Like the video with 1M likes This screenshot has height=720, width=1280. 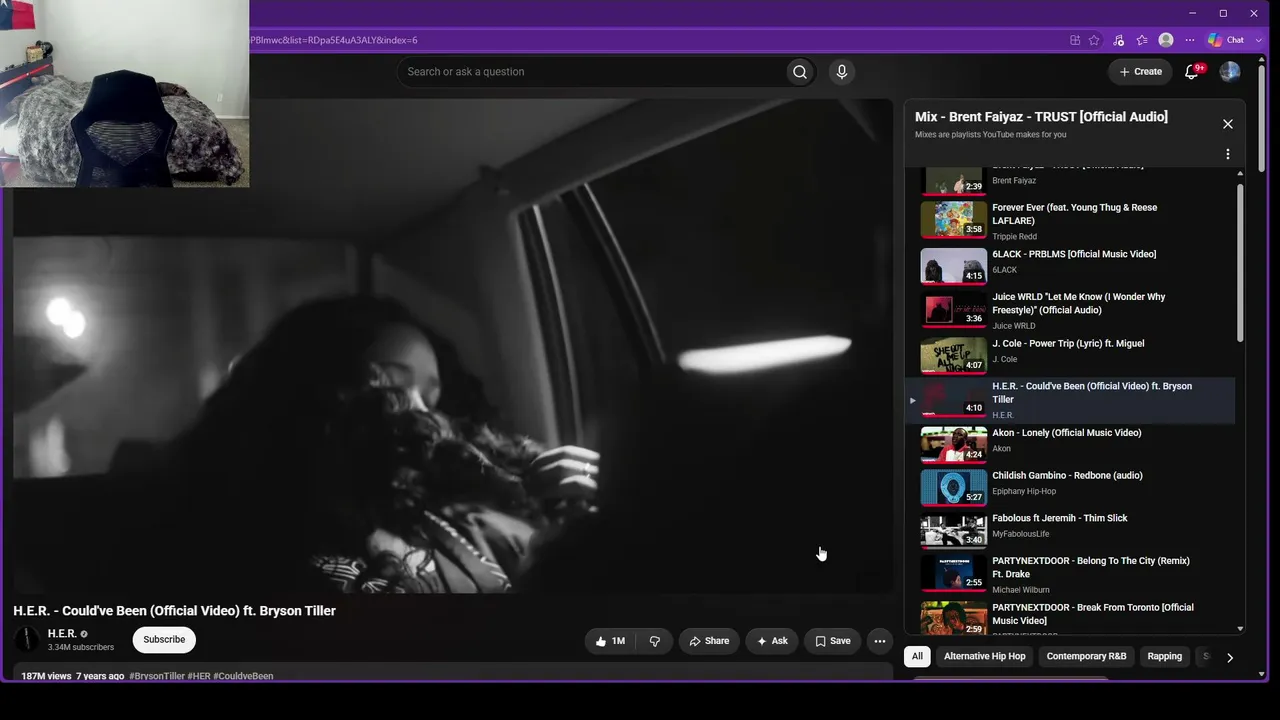point(611,641)
